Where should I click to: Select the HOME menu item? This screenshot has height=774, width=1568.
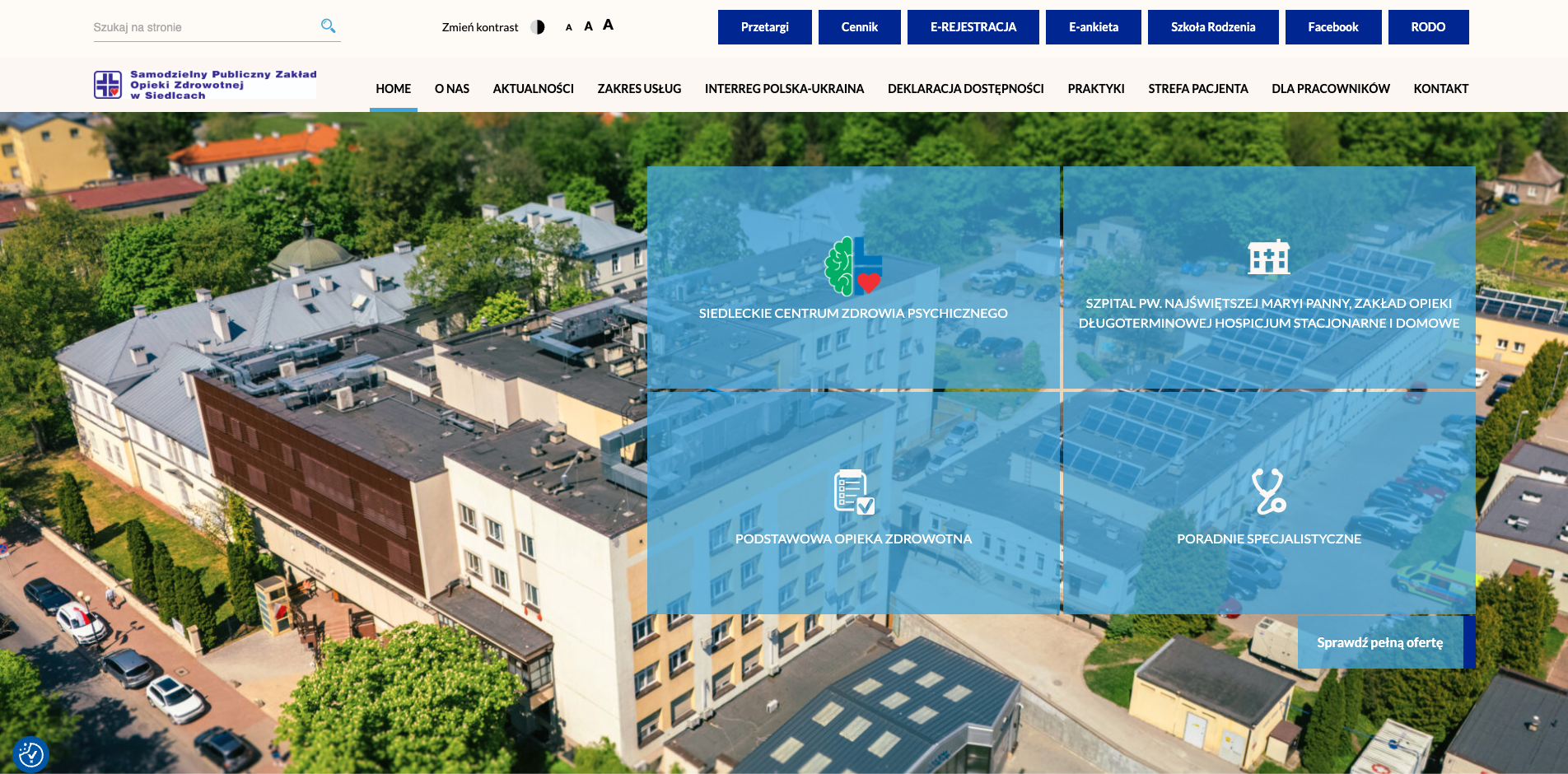394,89
